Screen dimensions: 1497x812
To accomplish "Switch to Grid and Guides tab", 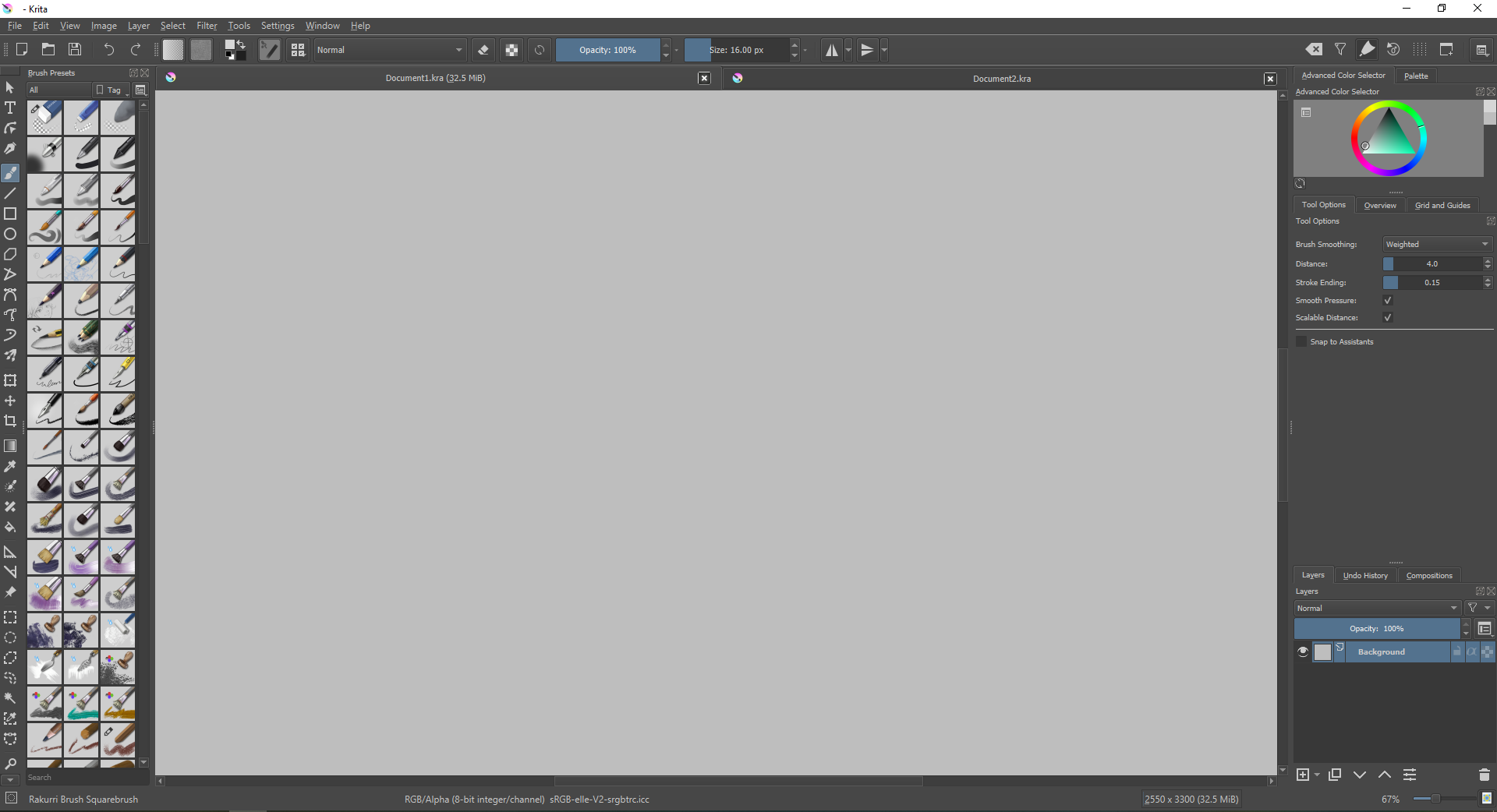I will 1442,206.
